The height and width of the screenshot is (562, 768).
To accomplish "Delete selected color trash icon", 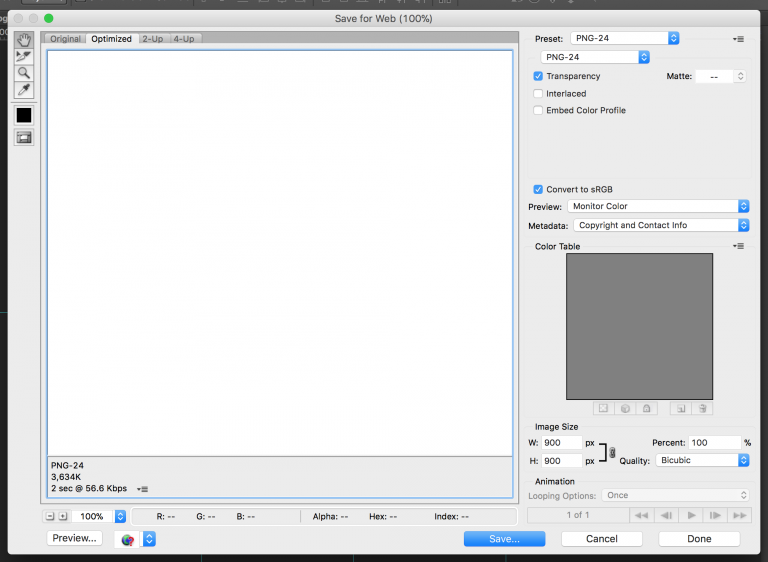I will [x=702, y=408].
